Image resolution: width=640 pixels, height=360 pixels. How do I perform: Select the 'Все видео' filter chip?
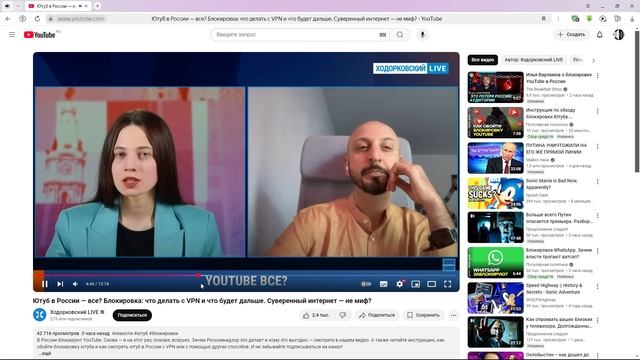(483, 60)
